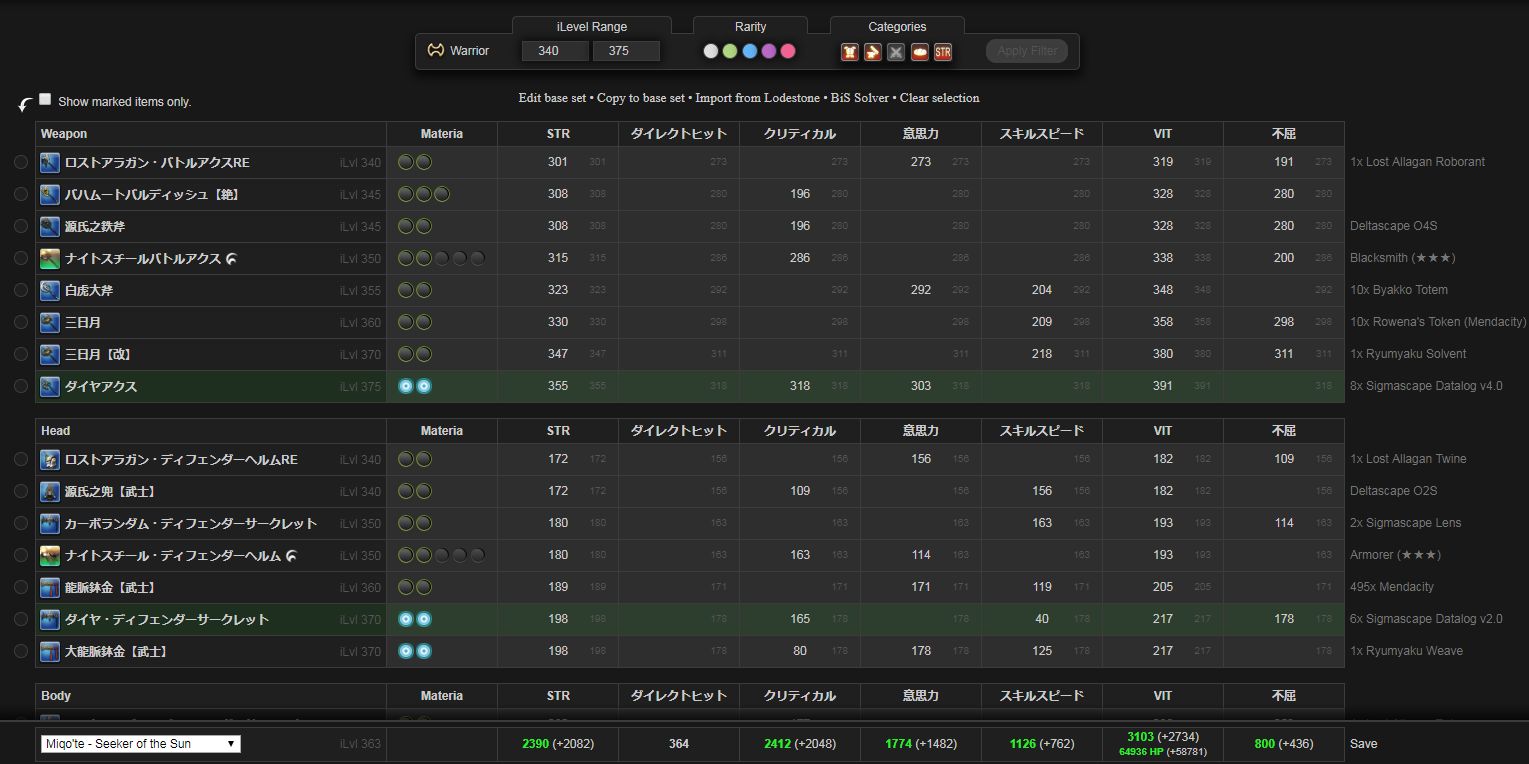Open the Miqo'te - Seeker of the Sun race dropdown
Viewport: 1529px width, 764px height.
141,744
